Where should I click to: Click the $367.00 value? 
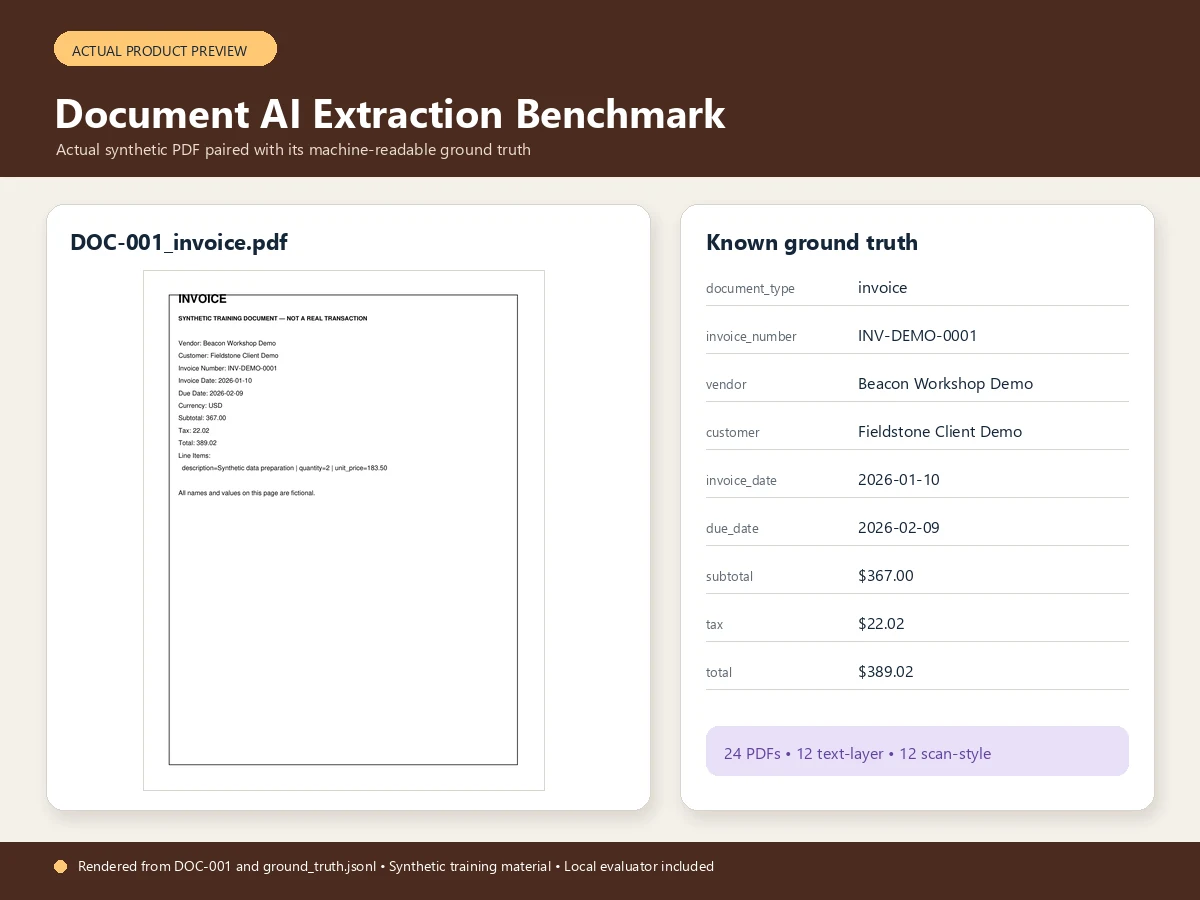click(x=885, y=576)
